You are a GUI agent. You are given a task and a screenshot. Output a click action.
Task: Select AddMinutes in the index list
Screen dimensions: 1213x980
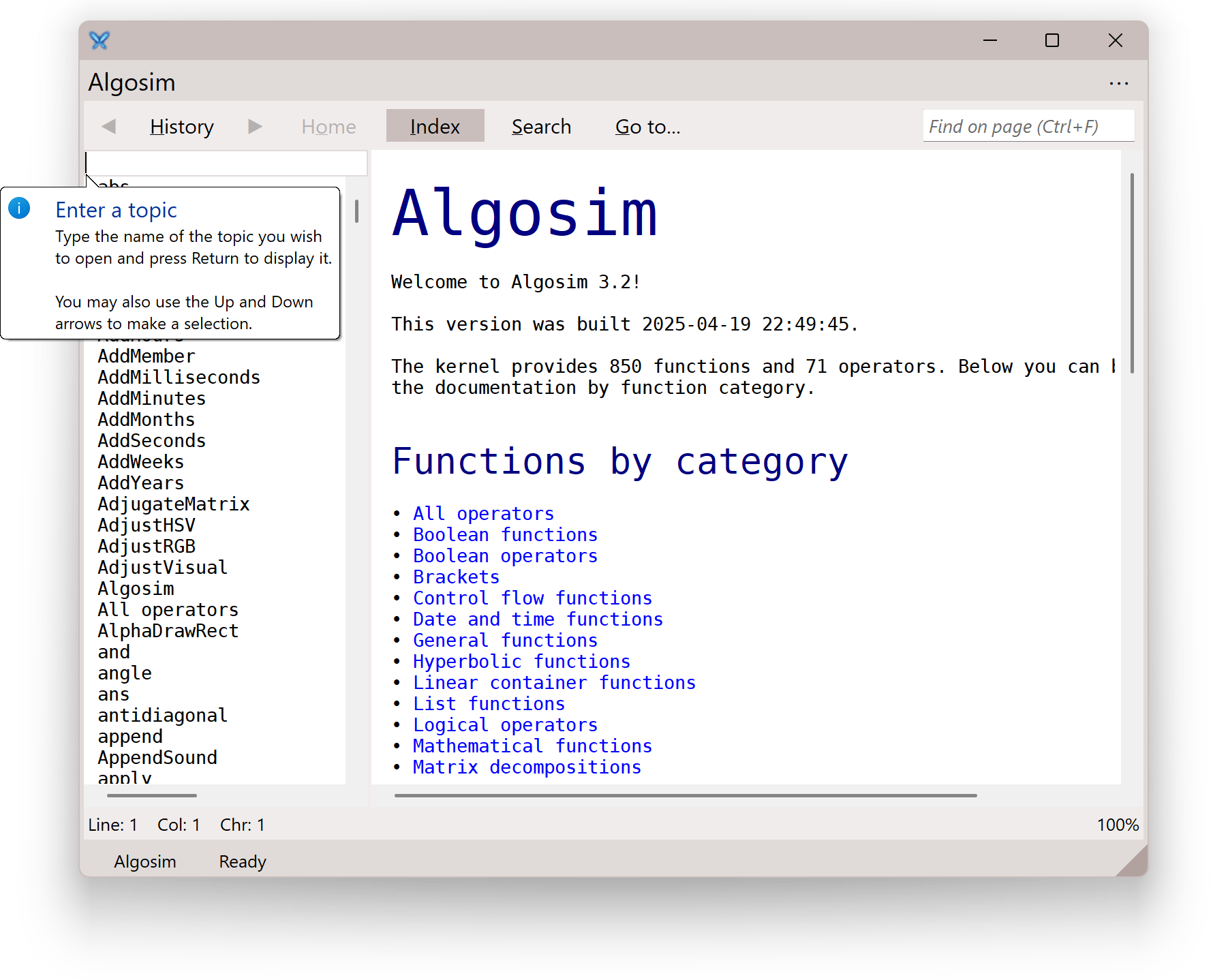pos(151,398)
